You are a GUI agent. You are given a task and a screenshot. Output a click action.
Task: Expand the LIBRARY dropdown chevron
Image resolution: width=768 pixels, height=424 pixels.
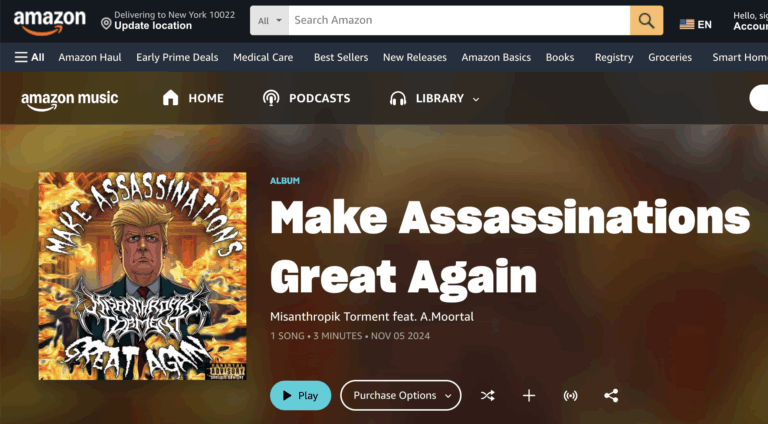pos(476,99)
